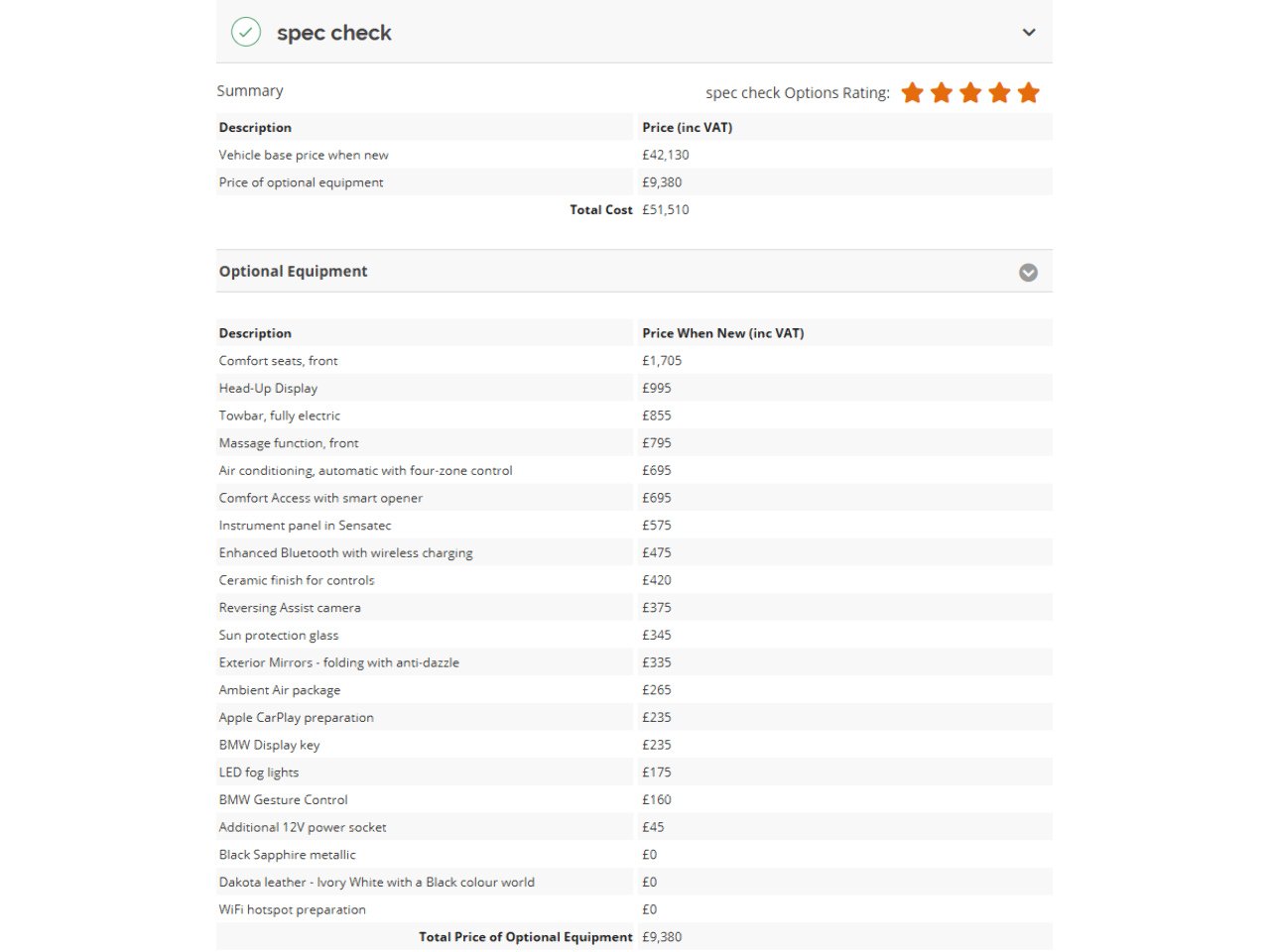The image size is (1270, 952).
Task: Click the Summary section label
Action: (x=250, y=90)
